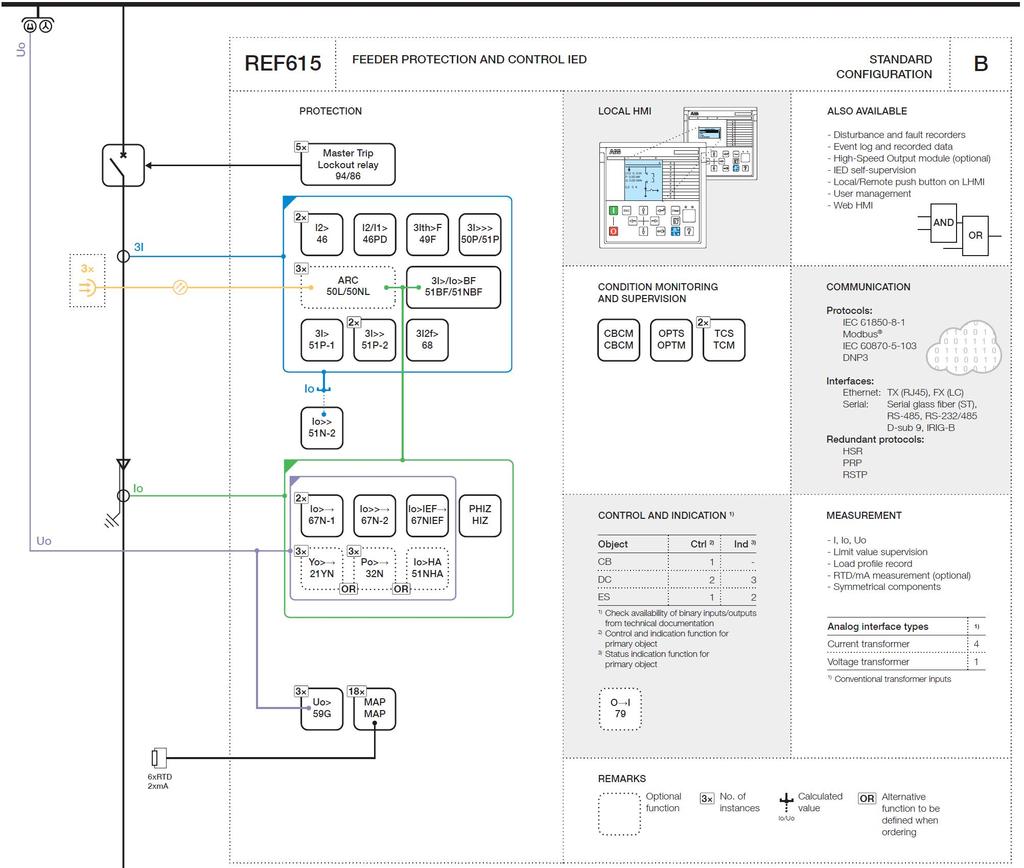Click the REF615 product title
The image size is (1024, 868).
tap(283, 63)
